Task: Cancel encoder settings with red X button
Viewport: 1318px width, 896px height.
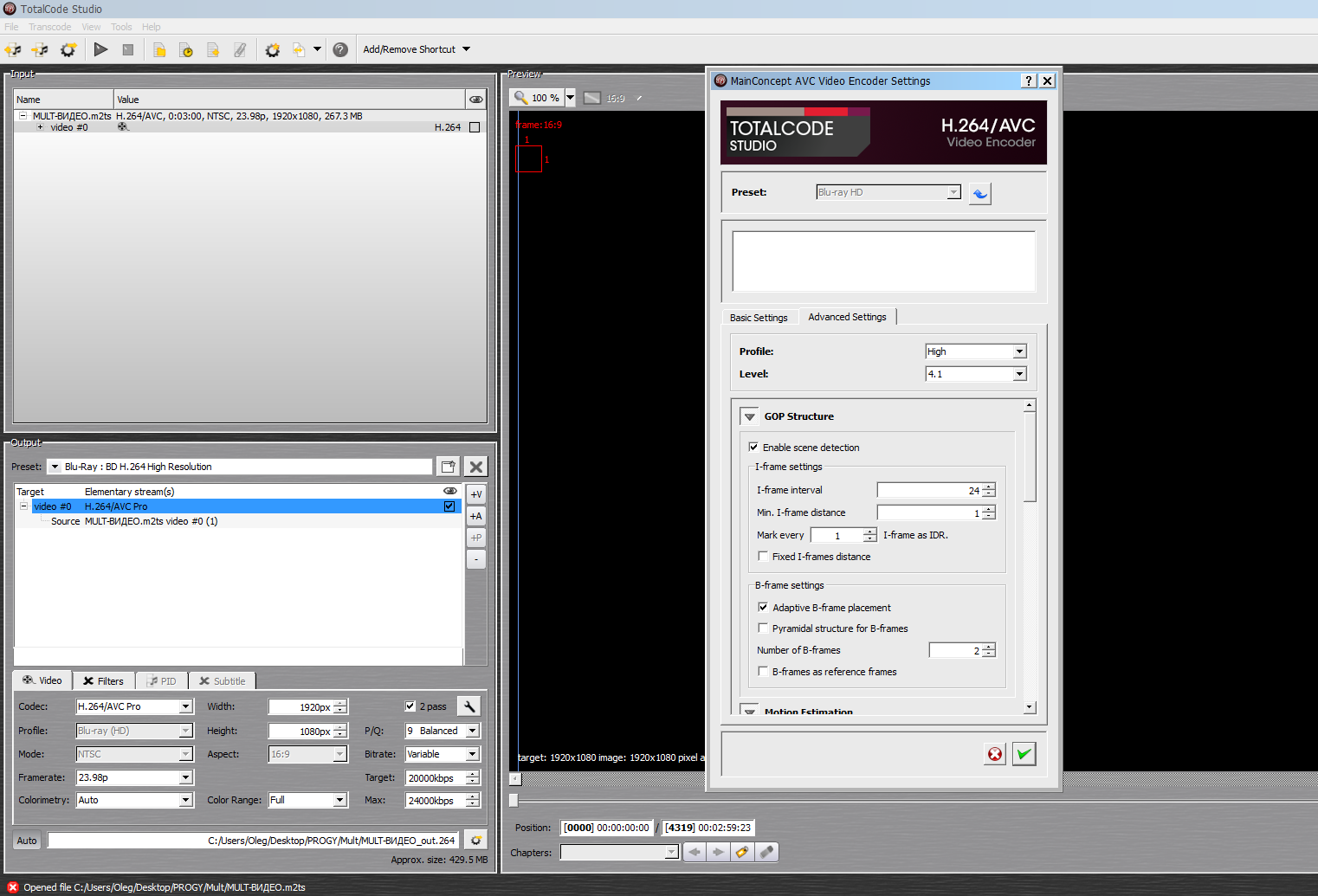Action: click(x=995, y=754)
